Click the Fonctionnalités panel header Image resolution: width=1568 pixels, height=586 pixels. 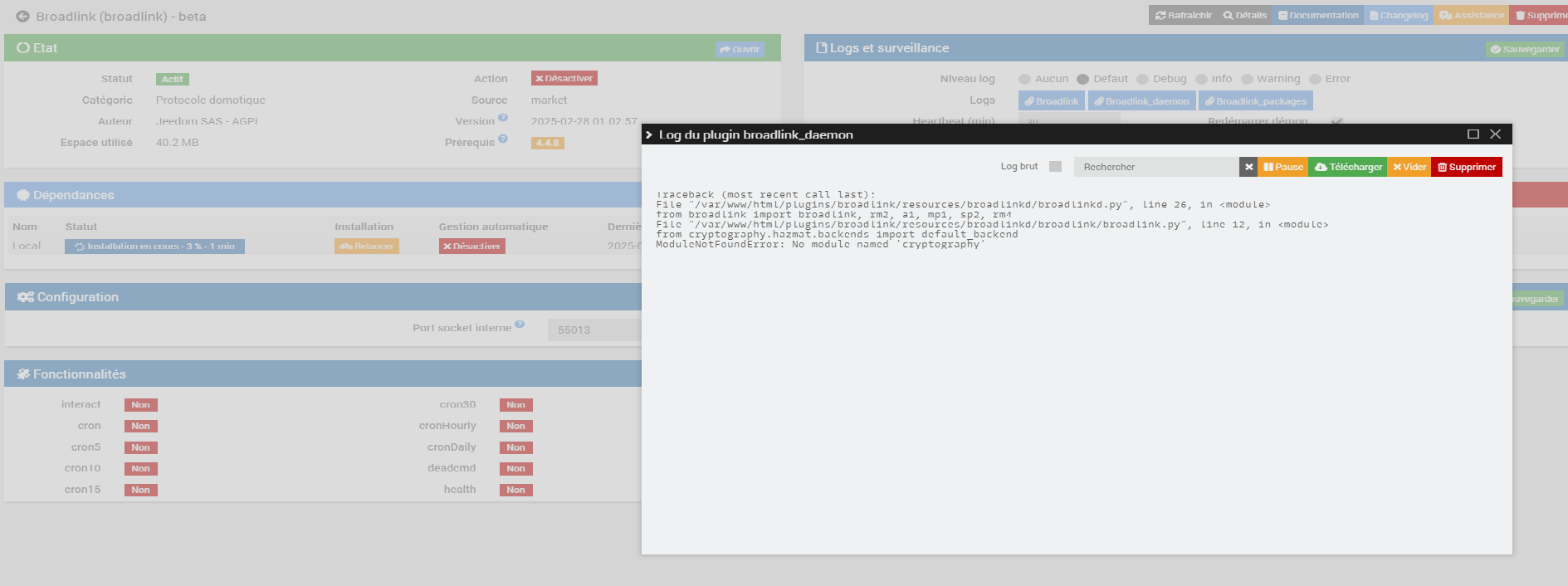coord(323,374)
